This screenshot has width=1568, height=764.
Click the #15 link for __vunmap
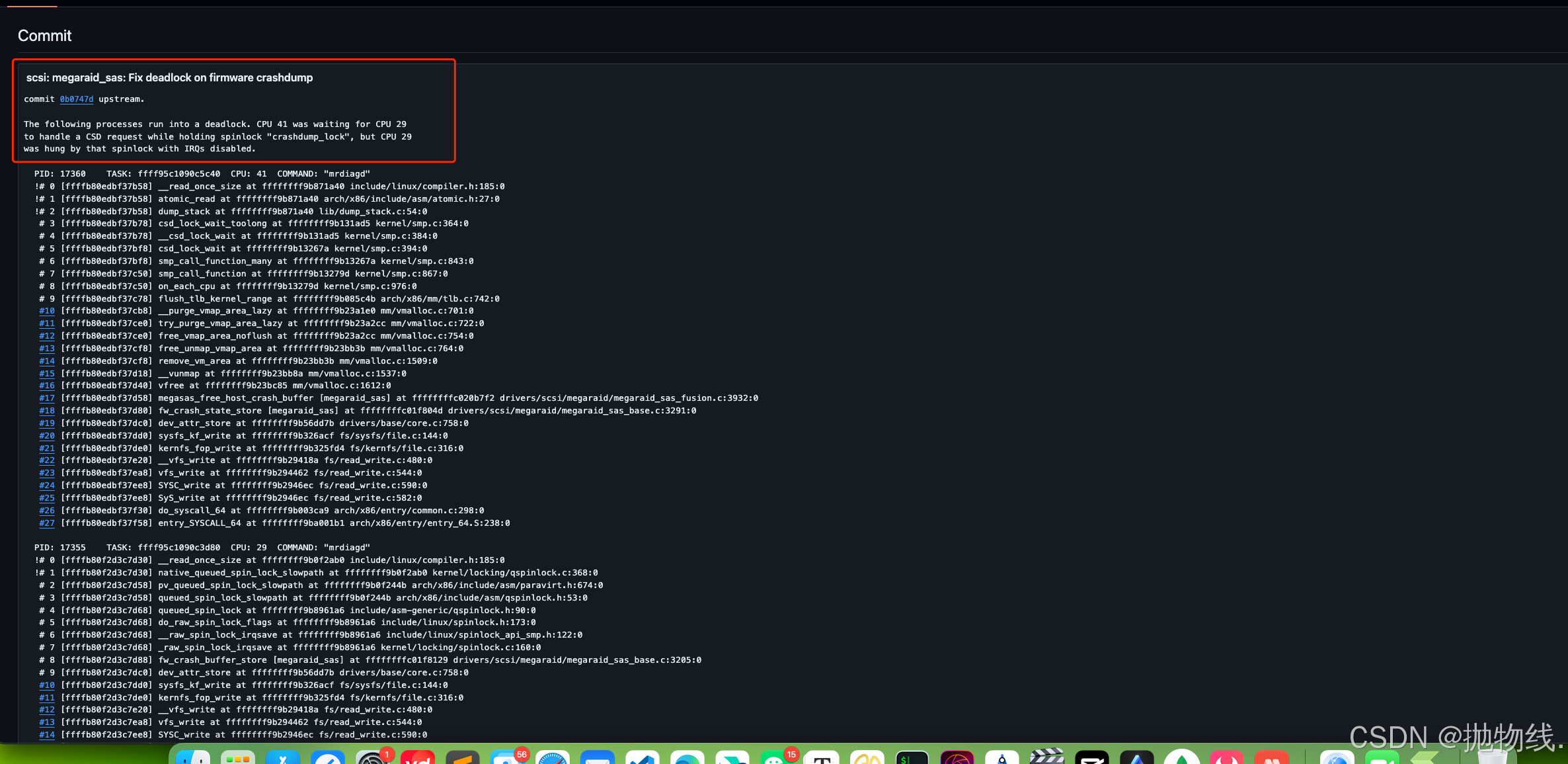click(47, 374)
